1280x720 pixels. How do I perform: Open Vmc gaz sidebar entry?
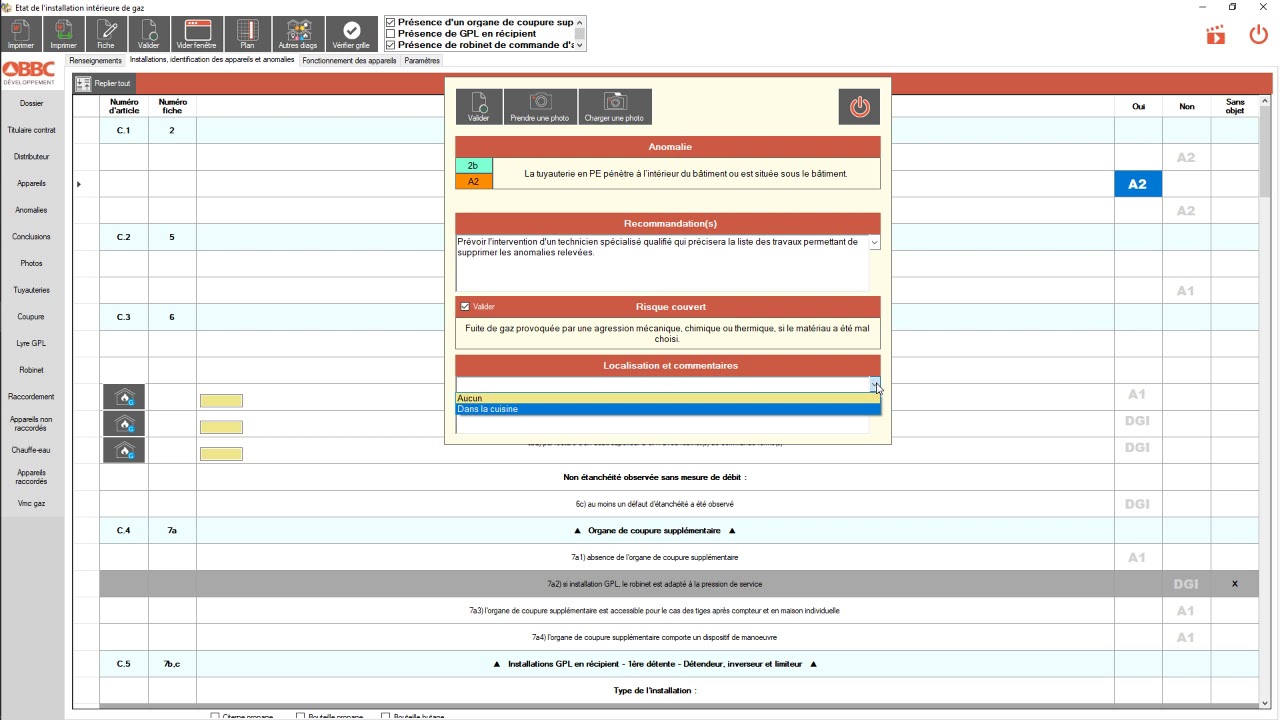point(31,503)
